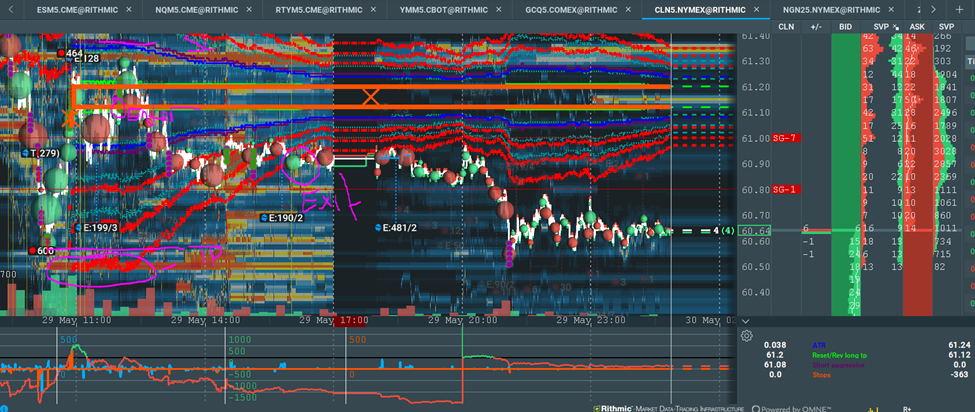The height and width of the screenshot is (412, 975).
Task: Click the ATR indicator label
Action: click(x=818, y=345)
